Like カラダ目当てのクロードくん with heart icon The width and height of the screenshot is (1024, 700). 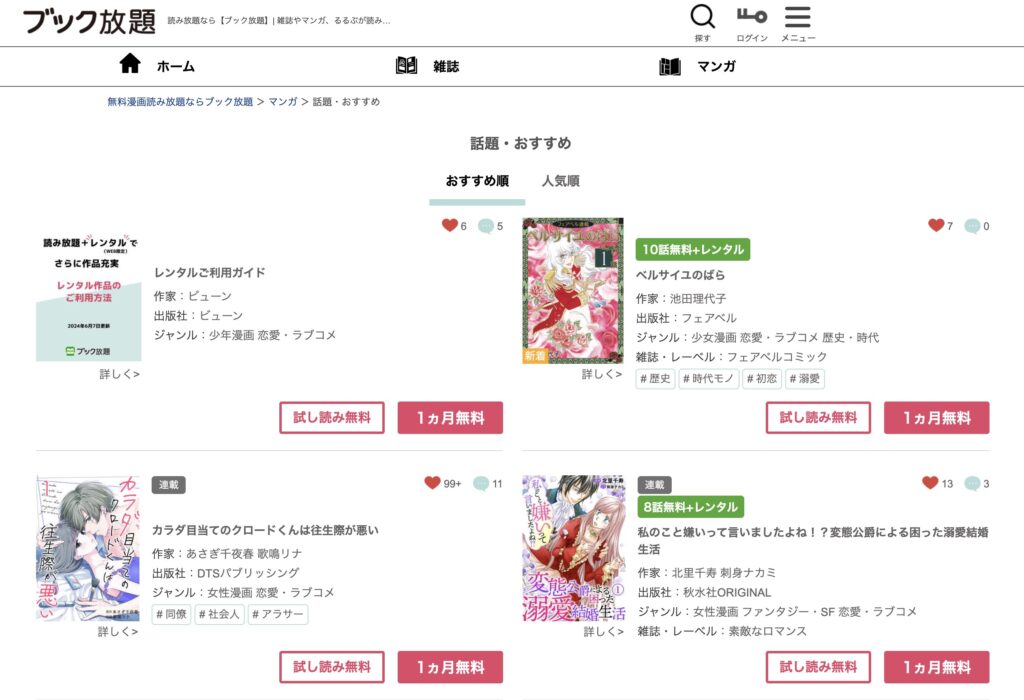(432, 483)
